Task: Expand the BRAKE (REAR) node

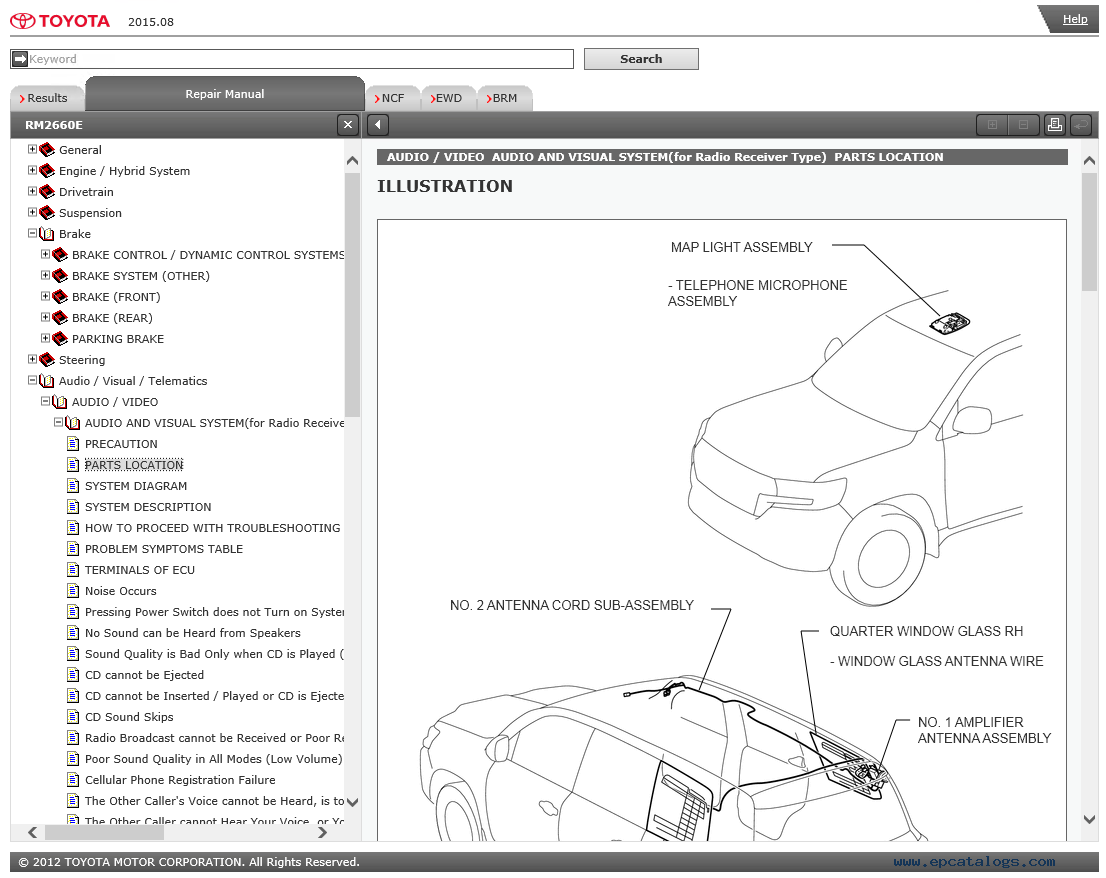Action: [45, 317]
